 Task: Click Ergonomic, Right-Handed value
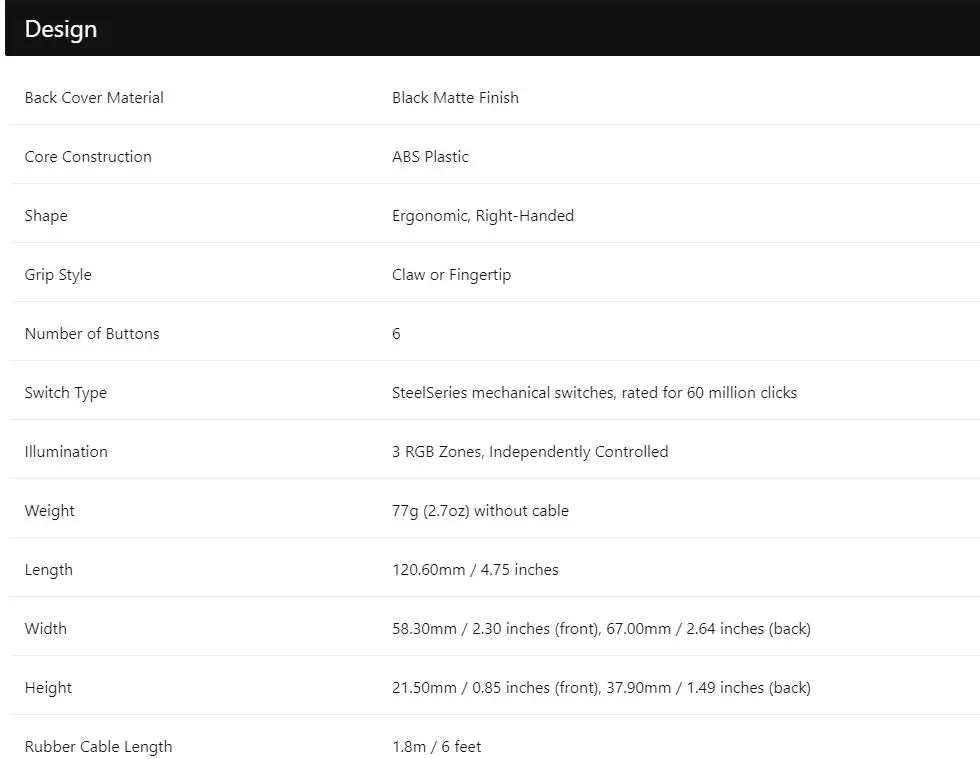coord(482,216)
